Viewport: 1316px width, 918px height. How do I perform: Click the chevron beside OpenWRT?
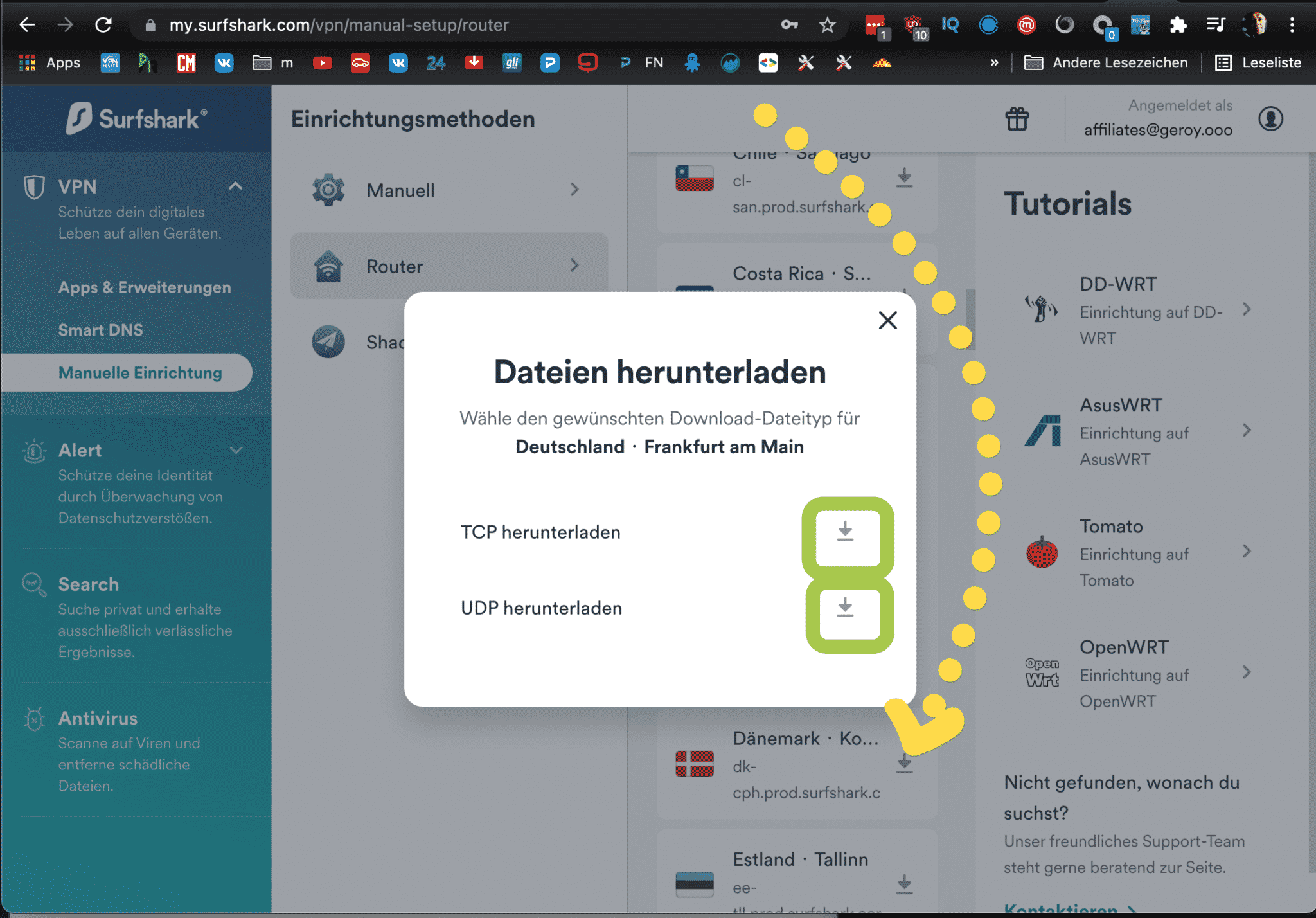(x=1247, y=672)
